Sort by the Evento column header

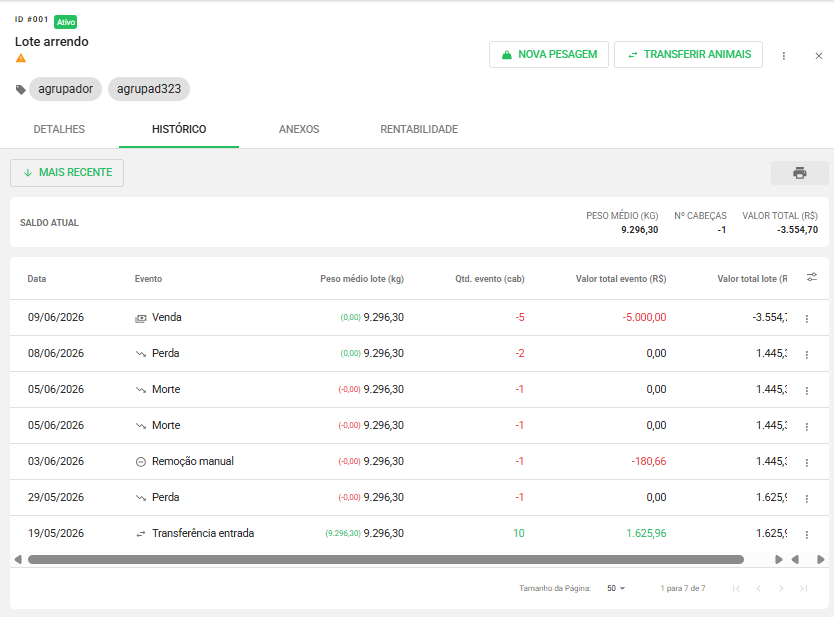click(x=148, y=279)
